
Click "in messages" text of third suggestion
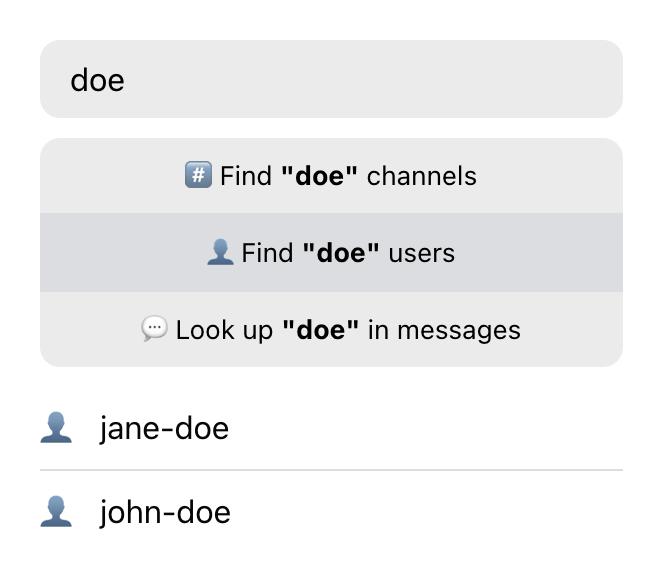click(444, 329)
